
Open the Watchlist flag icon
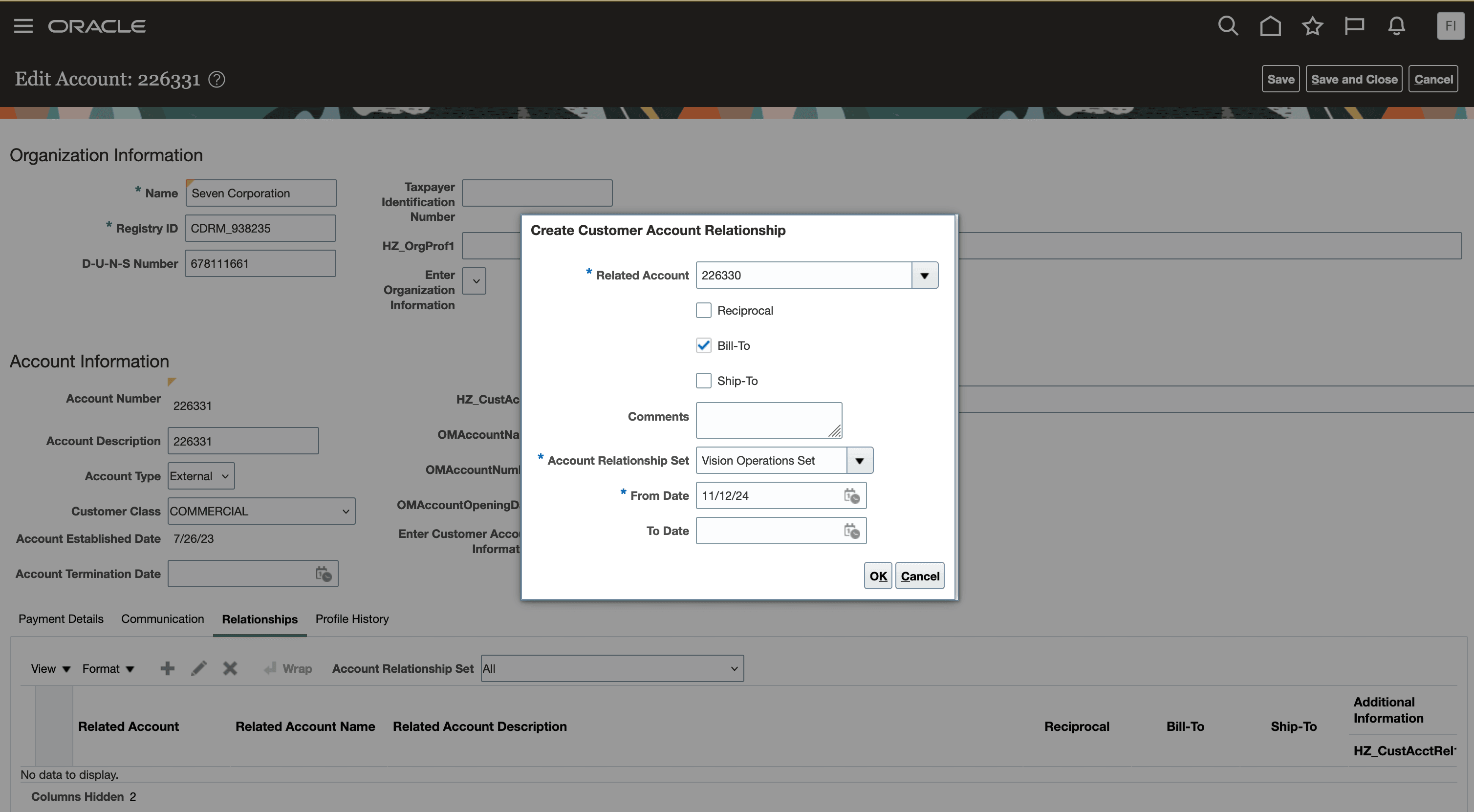pos(1354,26)
